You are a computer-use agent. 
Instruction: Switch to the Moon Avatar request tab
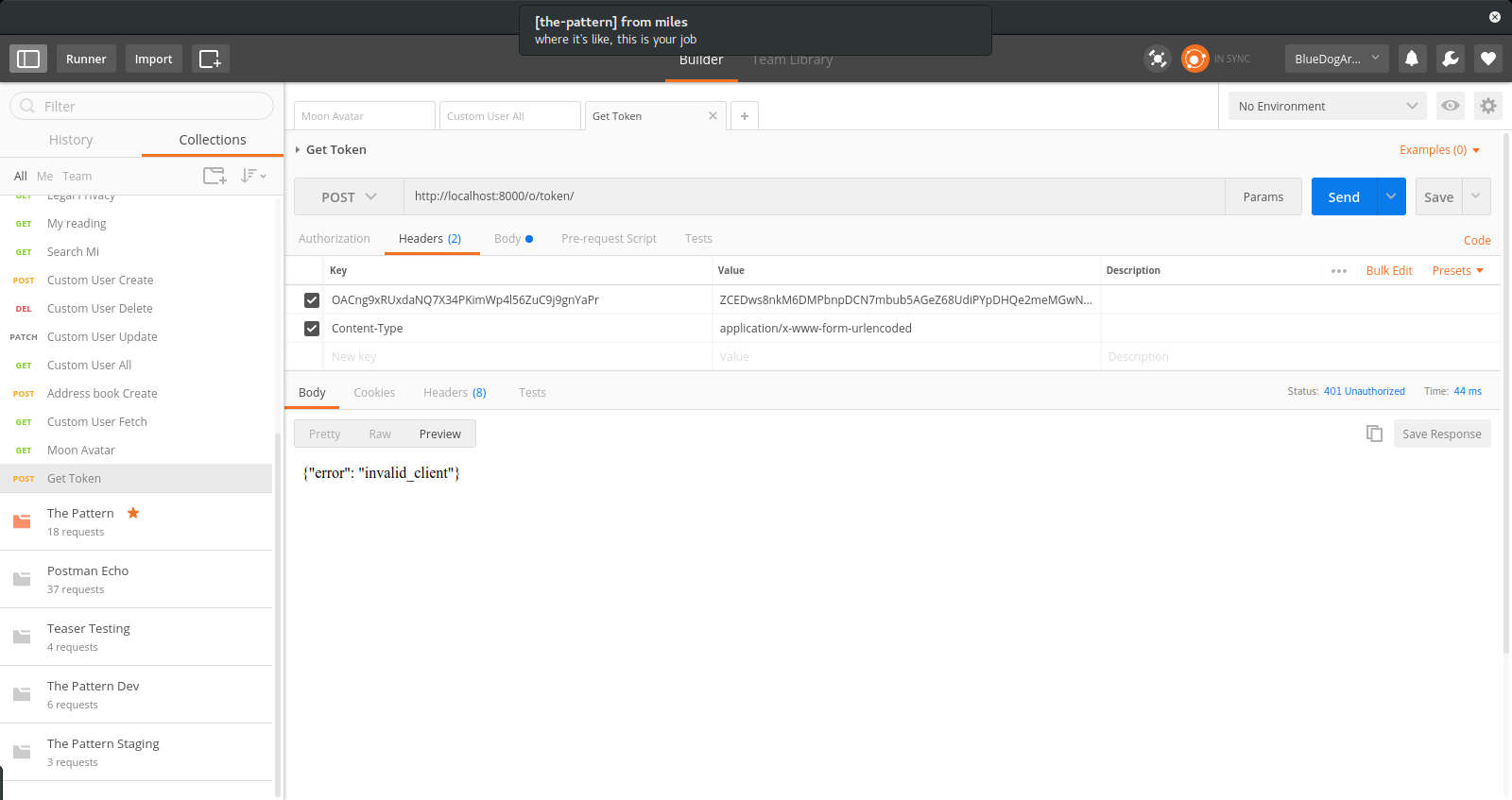[365, 116]
